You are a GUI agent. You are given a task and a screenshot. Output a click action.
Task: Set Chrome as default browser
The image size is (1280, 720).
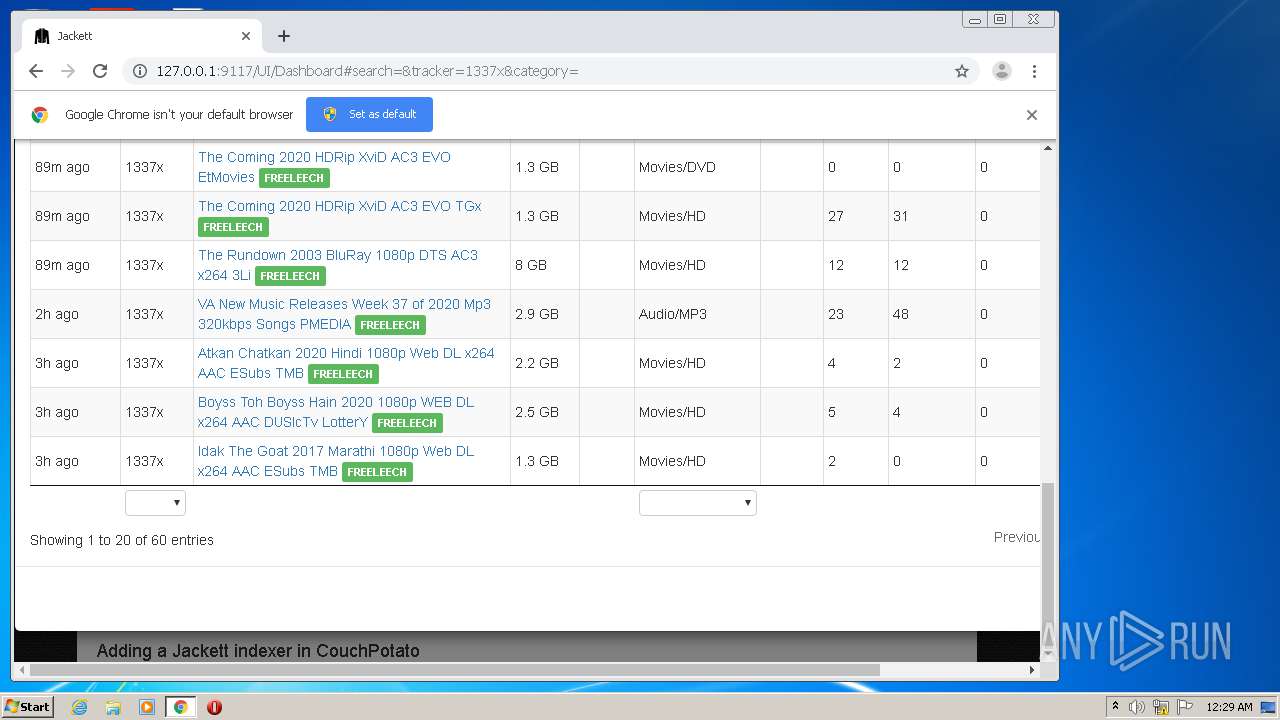[369, 114]
